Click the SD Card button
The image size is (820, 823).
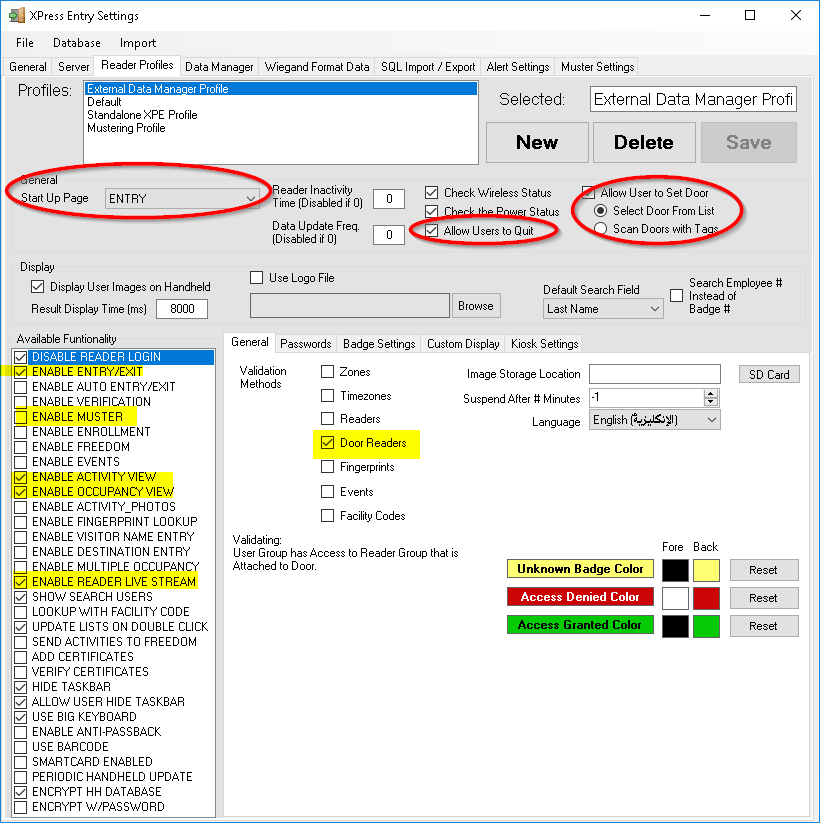click(x=769, y=374)
